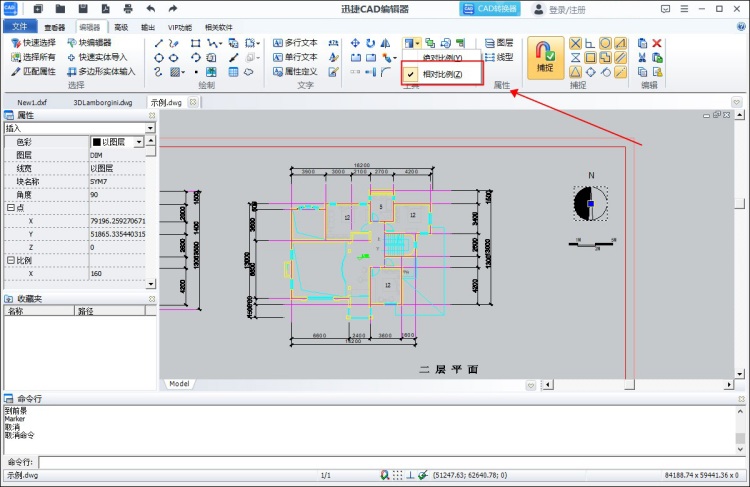Expand the polyline tool dropdown arrow

pos(221,44)
